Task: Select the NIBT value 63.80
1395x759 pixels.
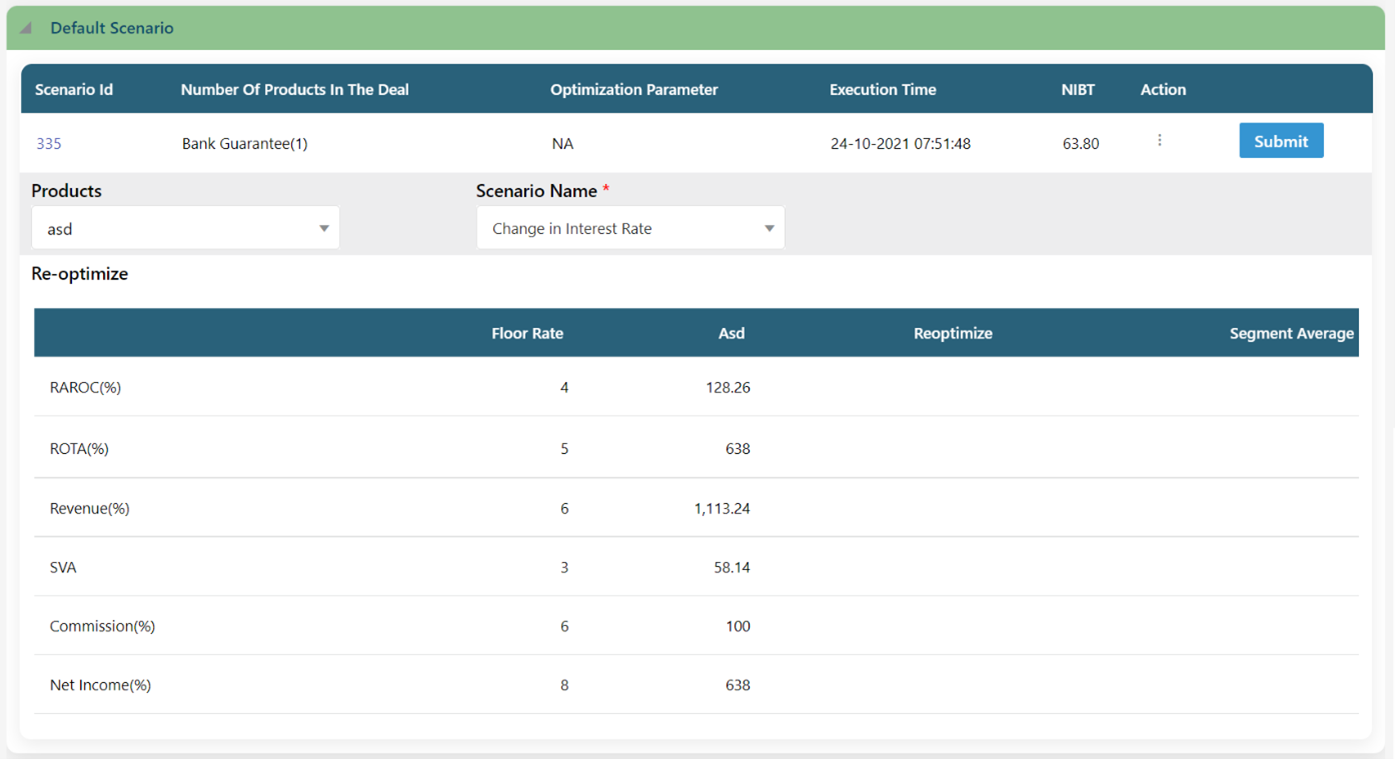Action: pos(1081,143)
